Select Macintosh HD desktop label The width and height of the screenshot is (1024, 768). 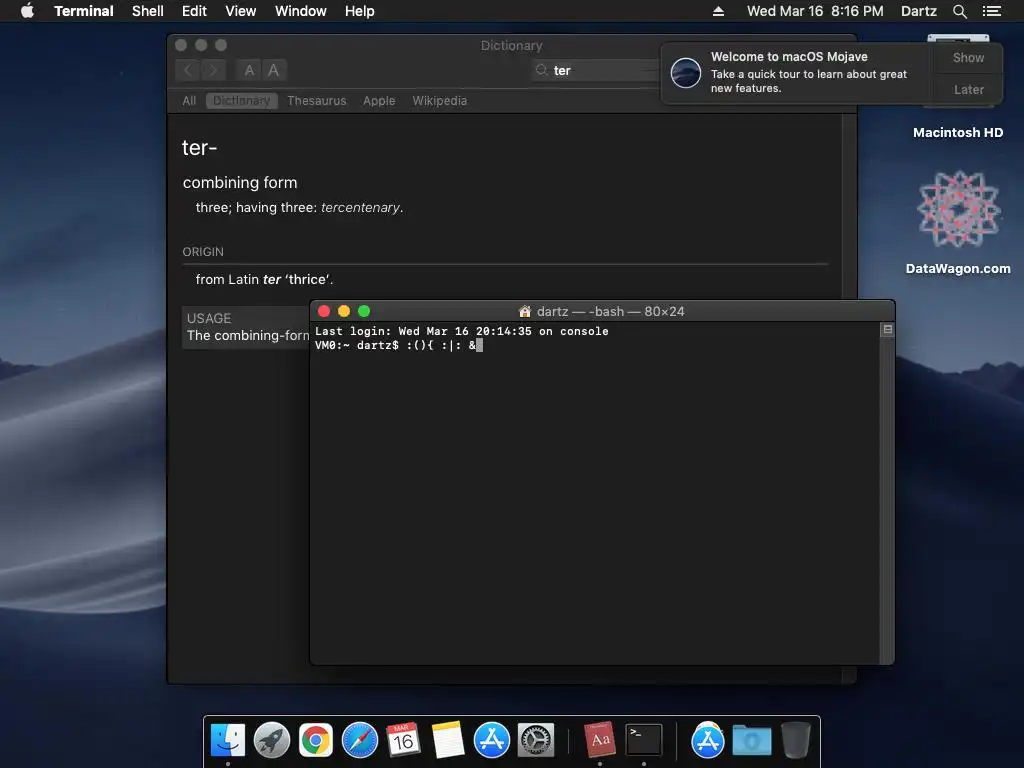(958, 133)
